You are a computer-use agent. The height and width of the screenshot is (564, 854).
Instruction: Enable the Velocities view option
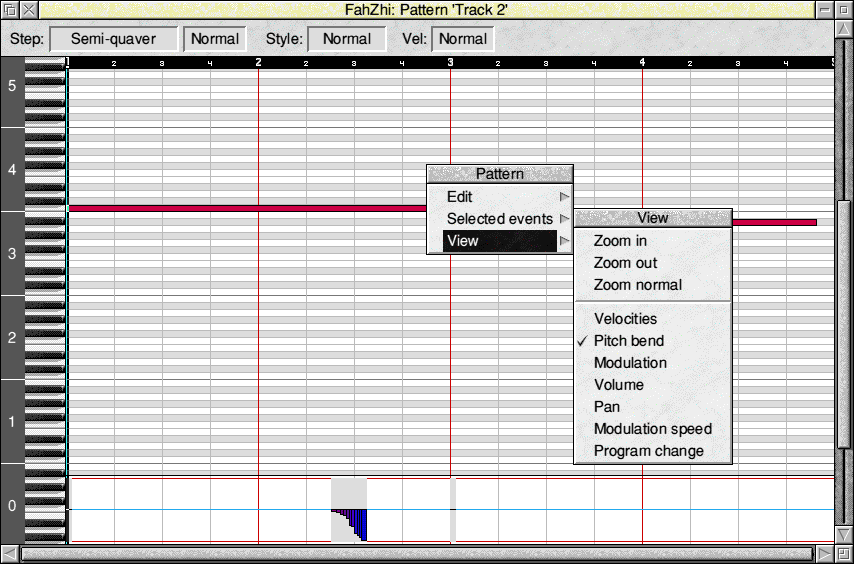[625, 319]
